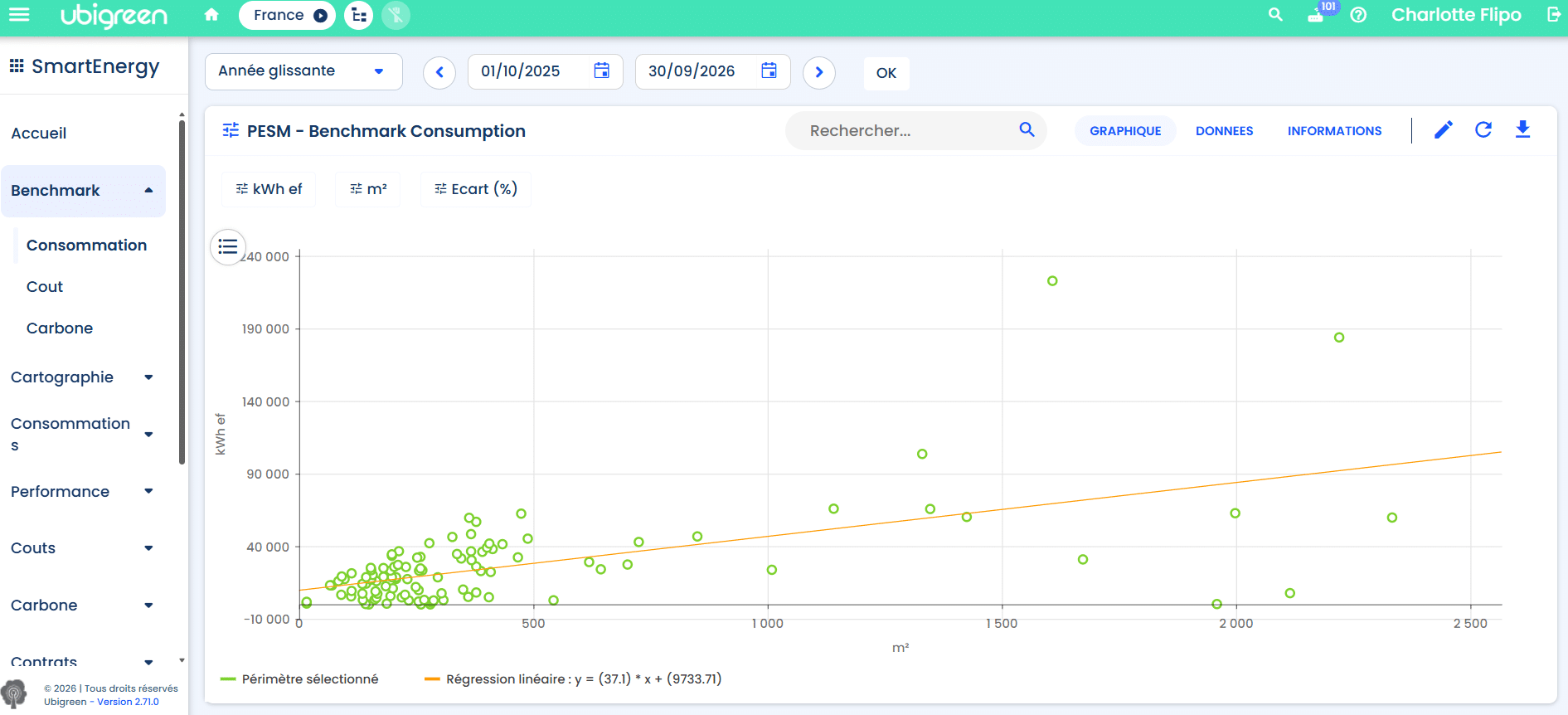Toggle Régression linéaire legend series
Viewport: 1568px width, 715px height.
pos(572,679)
